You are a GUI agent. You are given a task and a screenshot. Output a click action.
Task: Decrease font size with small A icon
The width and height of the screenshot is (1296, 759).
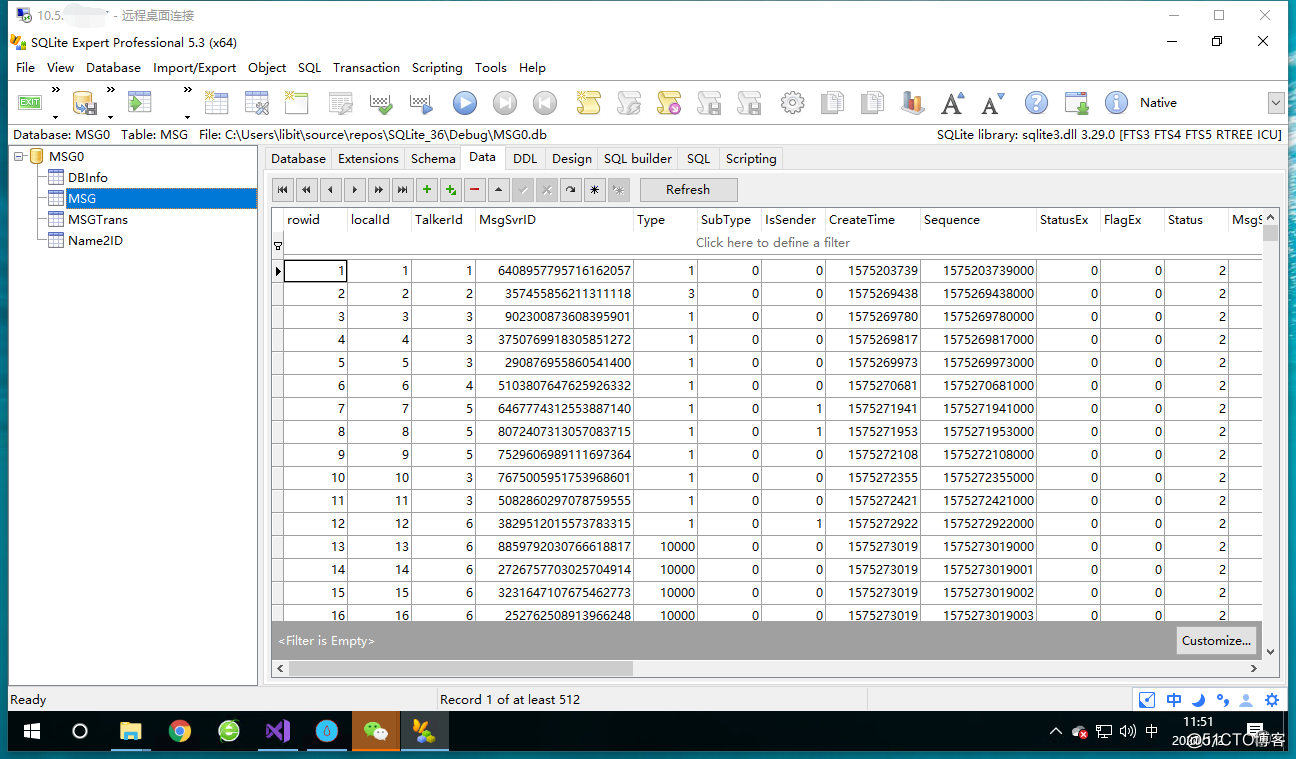[x=992, y=102]
